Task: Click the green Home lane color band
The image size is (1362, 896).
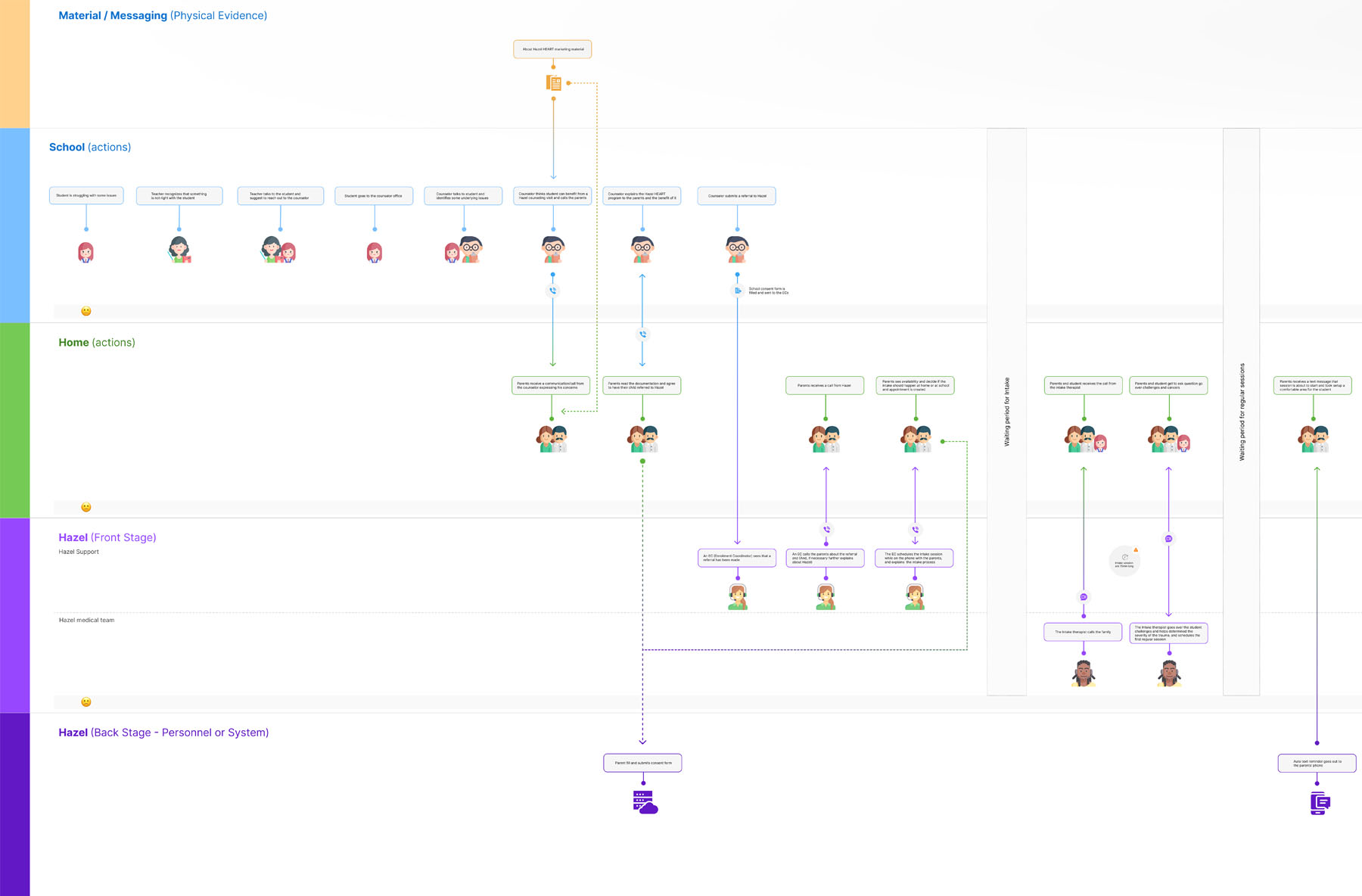Action: point(14,420)
